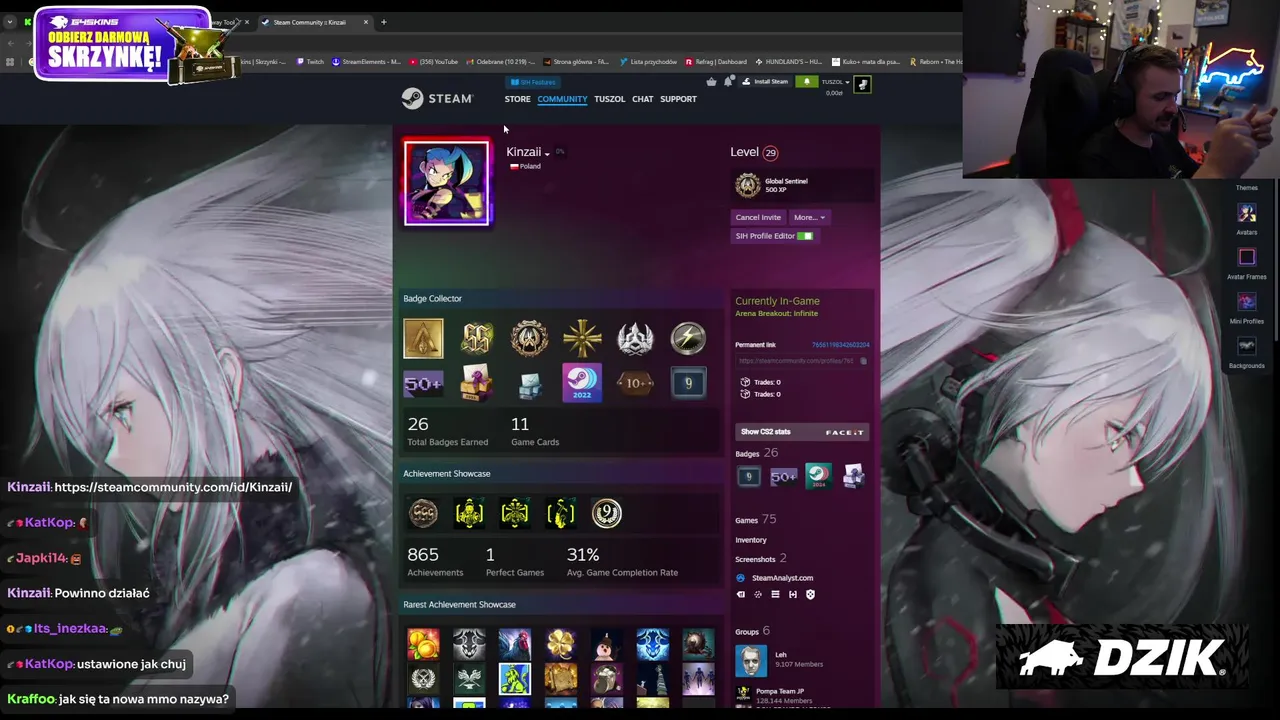Open a new browser tab
The height and width of the screenshot is (720, 1280).
(x=383, y=22)
